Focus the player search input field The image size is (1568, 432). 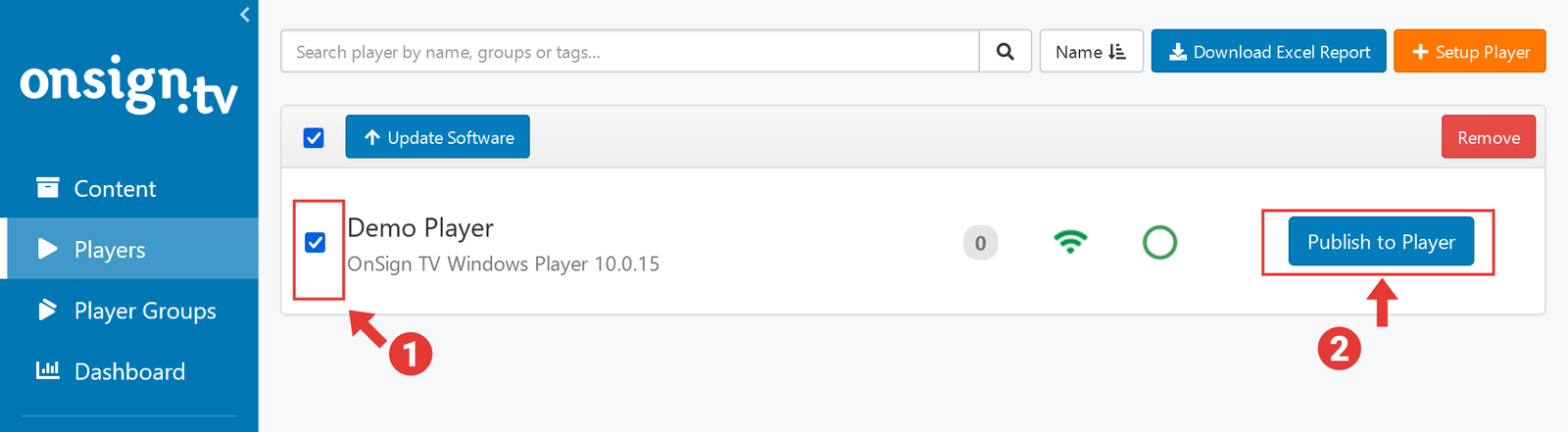[x=629, y=52]
